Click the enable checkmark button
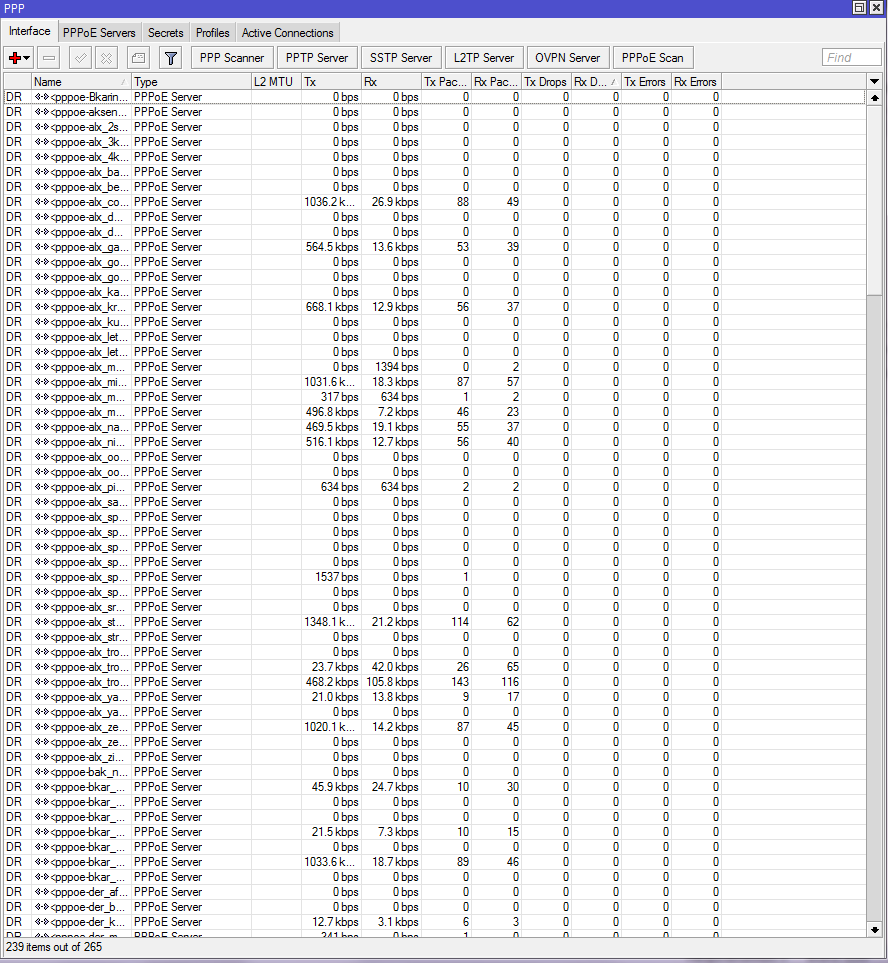This screenshot has height=963, width=888. pos(80,58)
